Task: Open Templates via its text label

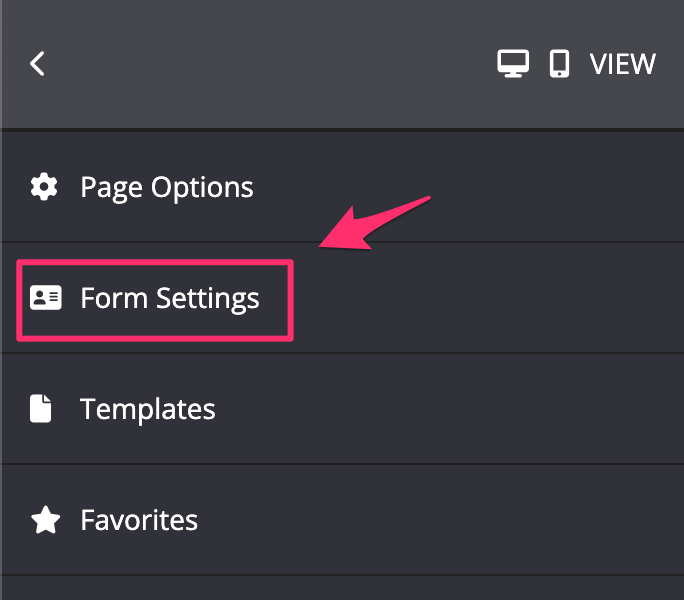Action: (147, 410)
